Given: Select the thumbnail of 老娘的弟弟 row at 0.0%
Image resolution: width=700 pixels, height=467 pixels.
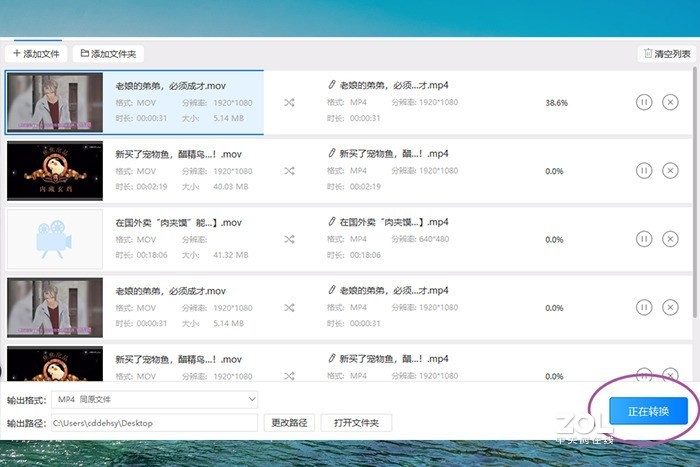Looking at the screenshot, I should coord(55,308).
